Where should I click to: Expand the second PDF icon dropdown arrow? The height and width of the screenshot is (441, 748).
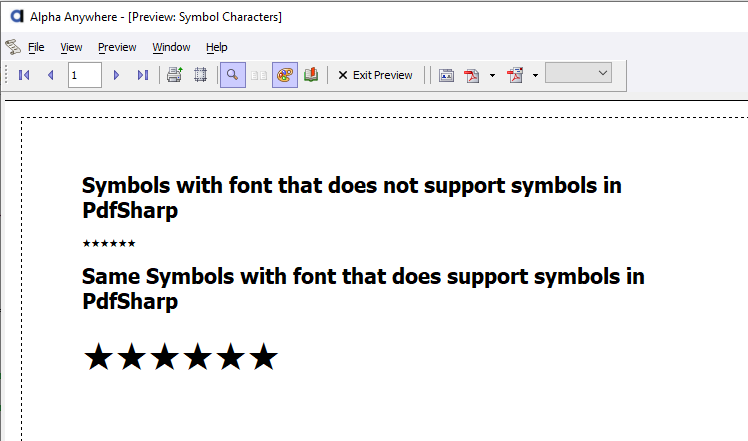tap(535, 75)
